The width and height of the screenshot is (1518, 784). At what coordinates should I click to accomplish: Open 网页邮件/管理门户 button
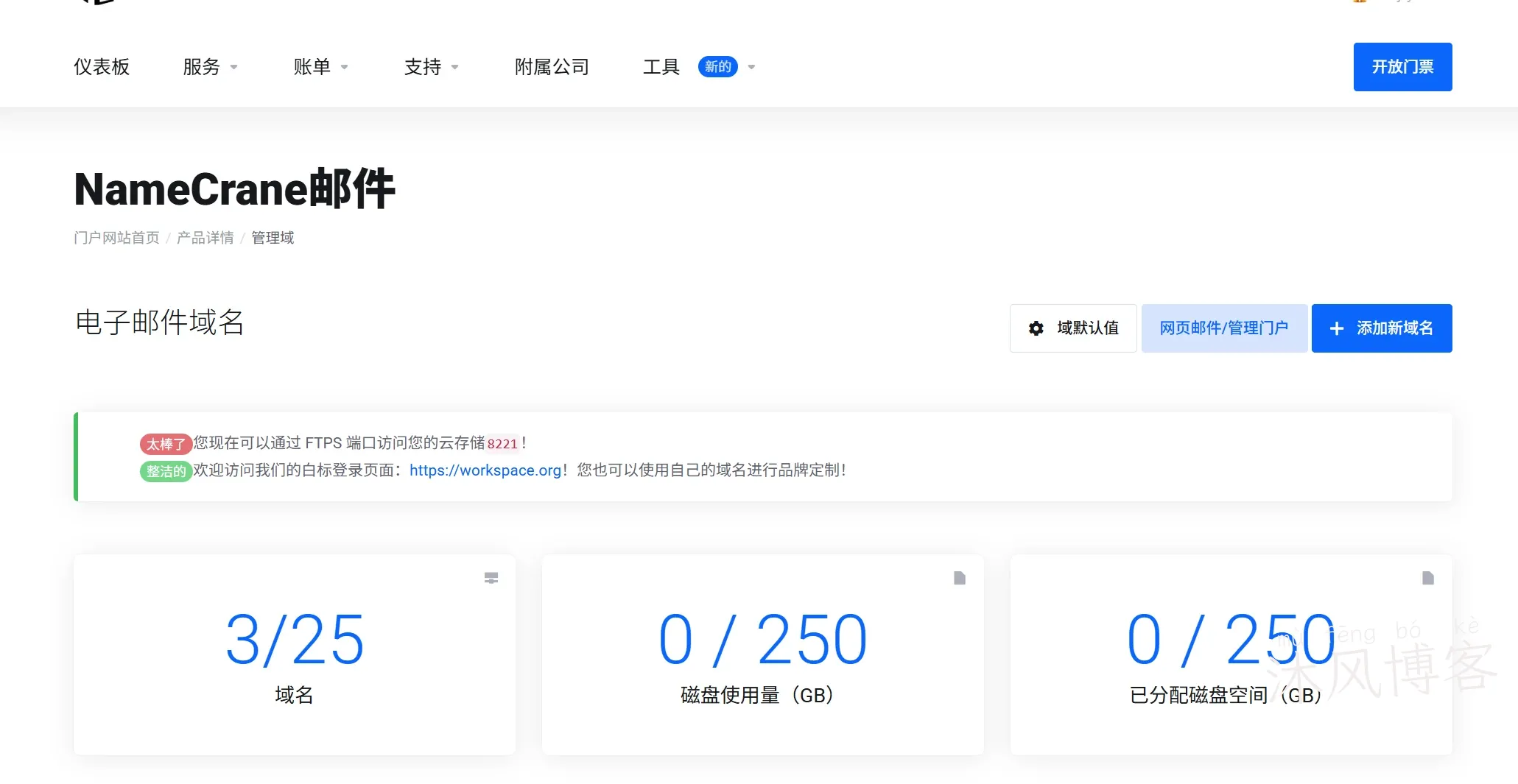click(1224, 328)
